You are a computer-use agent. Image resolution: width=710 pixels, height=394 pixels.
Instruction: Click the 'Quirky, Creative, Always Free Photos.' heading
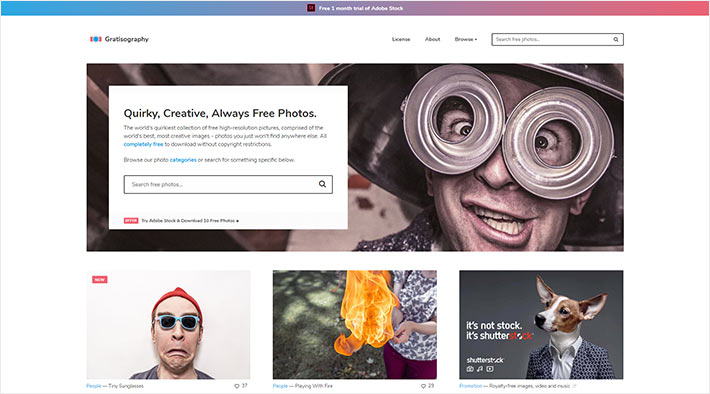point(220,113)
